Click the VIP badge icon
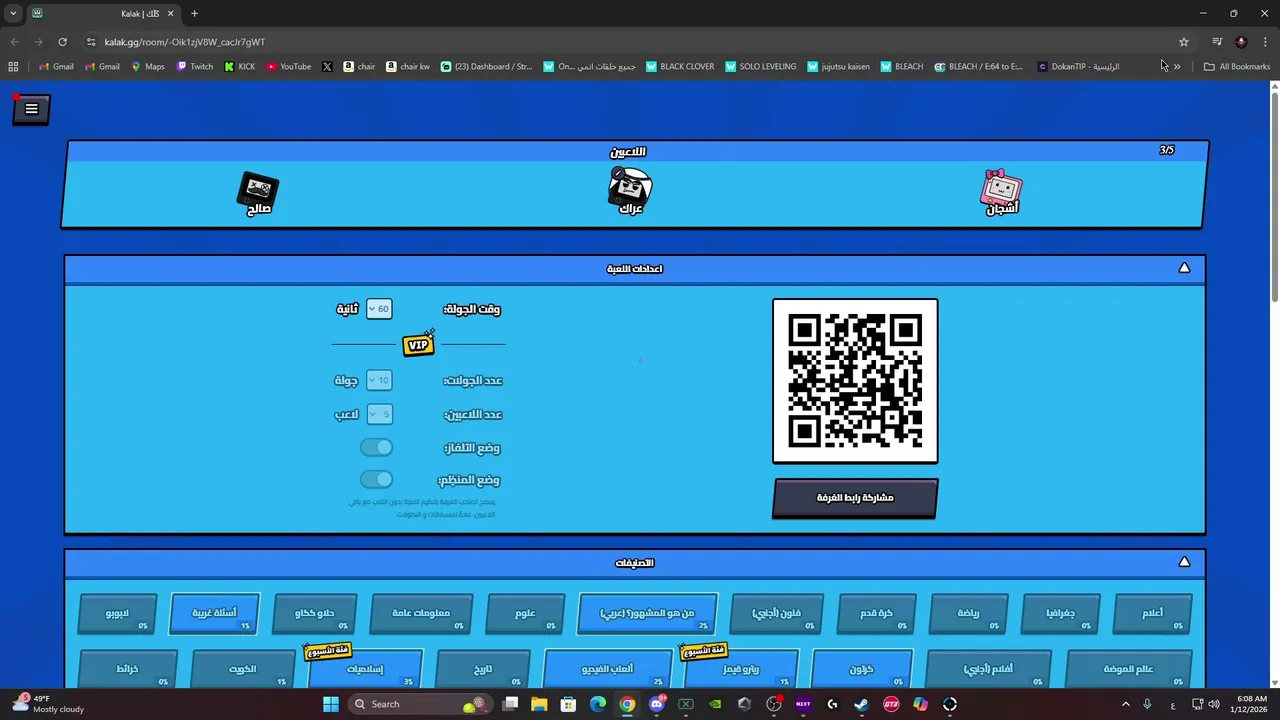The height and width of the screenshot is (720, 1280). (419, 344)
